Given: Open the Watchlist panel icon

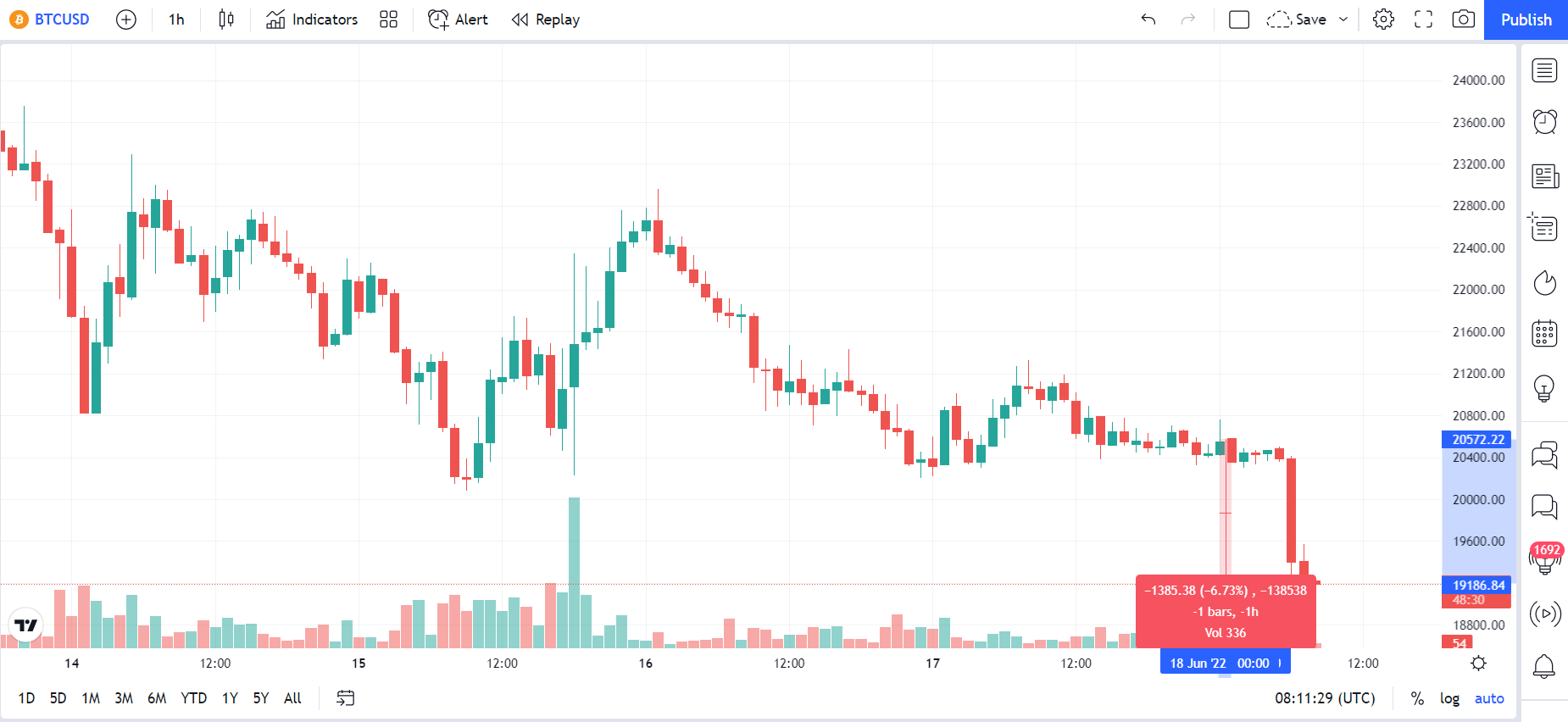Looking at the screenshot, I should [x=1544, y=70].
